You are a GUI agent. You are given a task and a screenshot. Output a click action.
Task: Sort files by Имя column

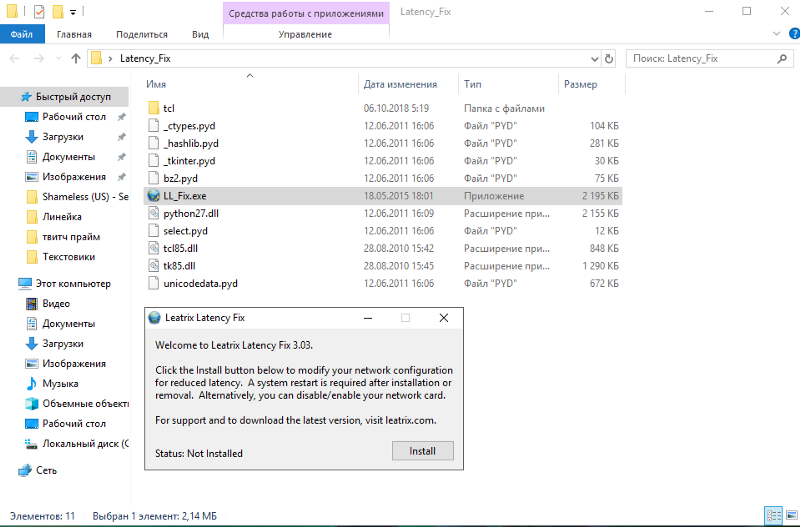pos(156,84)
